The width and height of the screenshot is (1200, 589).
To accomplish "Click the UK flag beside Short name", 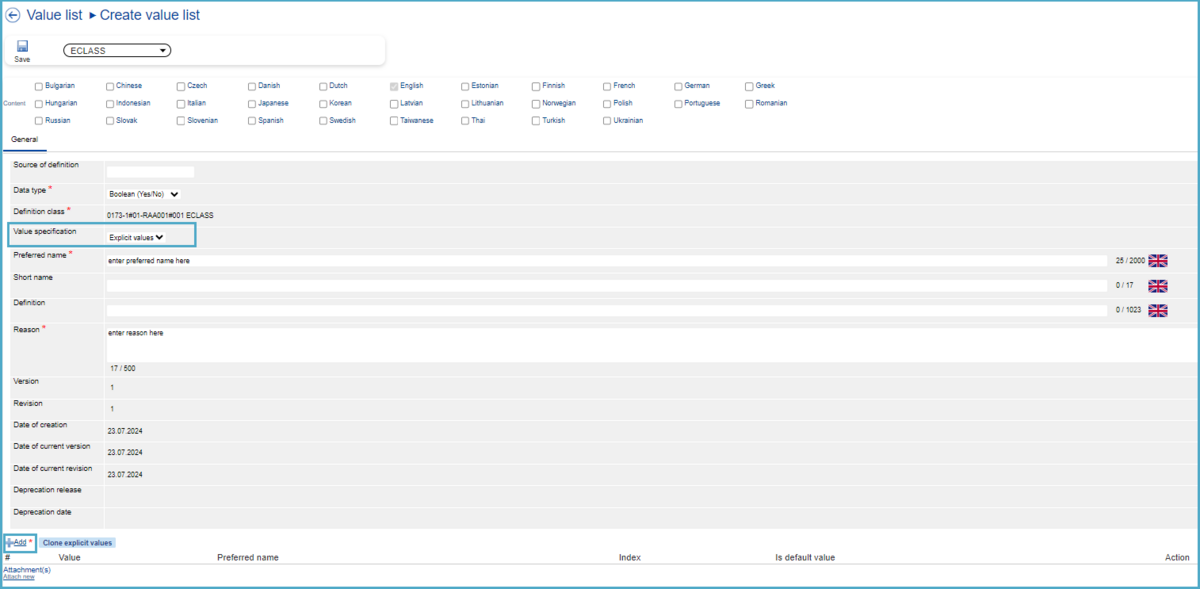I will click(x=1158, y=286).
